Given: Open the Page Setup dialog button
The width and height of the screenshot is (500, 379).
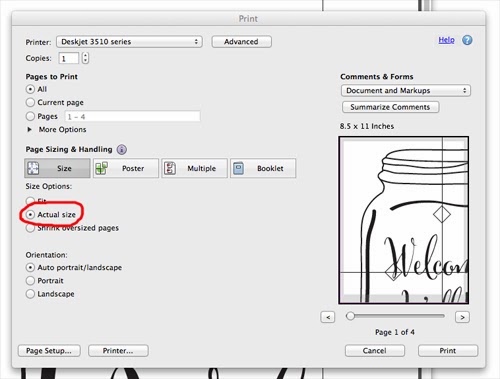Looking at the screenshot, I should [x=49, y=351].
